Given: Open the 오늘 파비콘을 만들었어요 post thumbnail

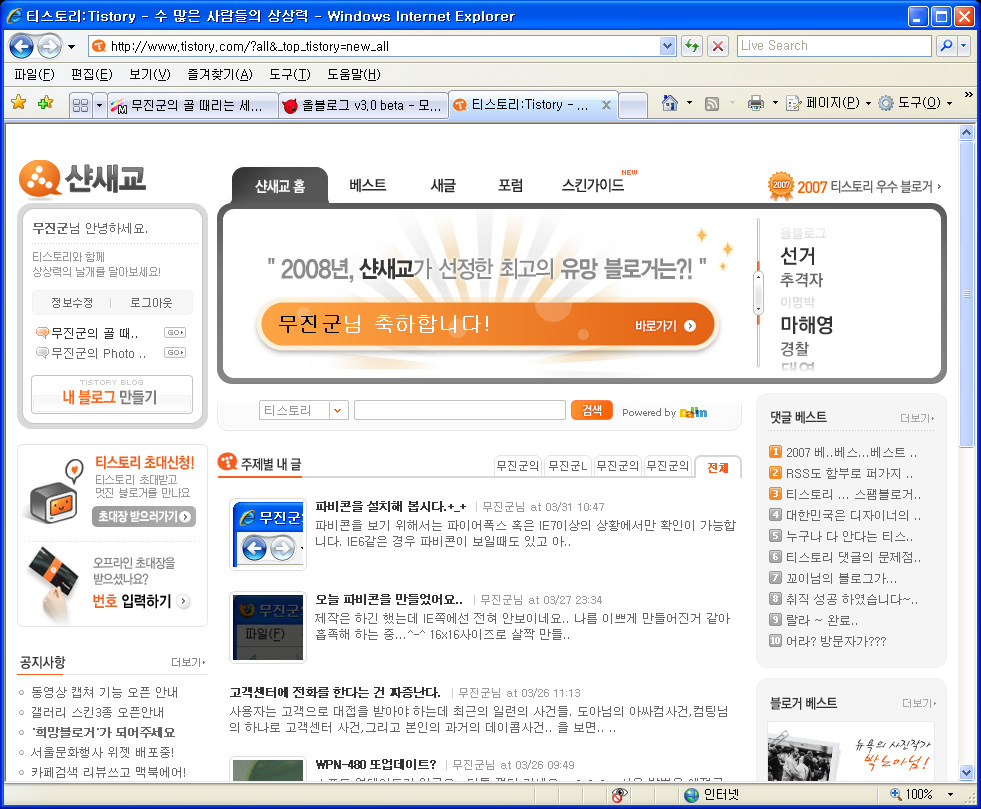Looking at the screenshot, I should [x=268, y=627].
